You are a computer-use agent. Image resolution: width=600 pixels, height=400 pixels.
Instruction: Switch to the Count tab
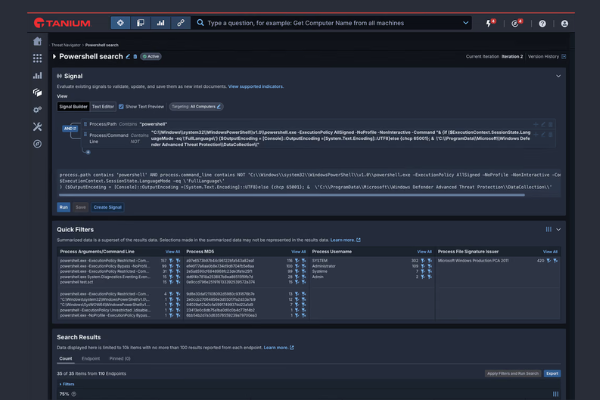coord(65,359)
